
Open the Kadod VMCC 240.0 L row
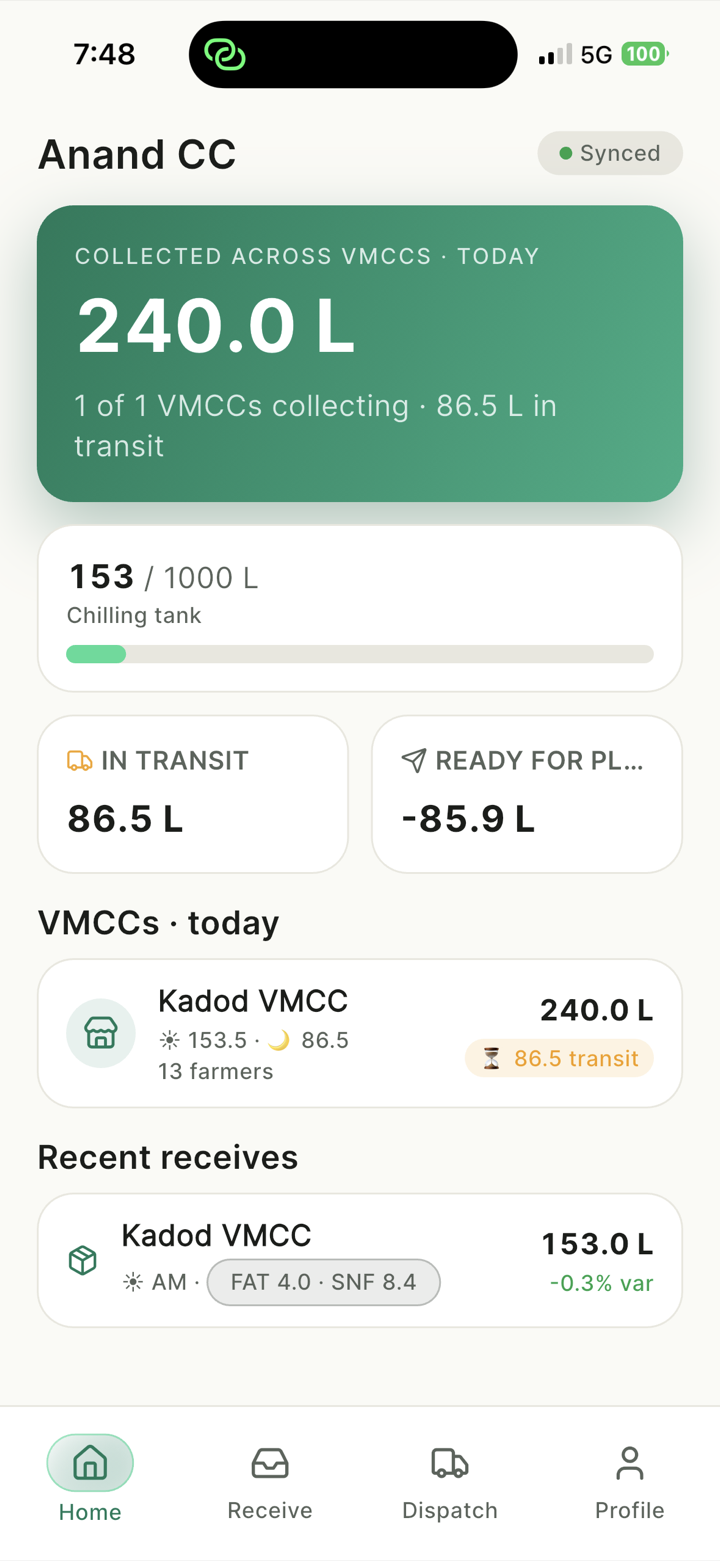(360, 1033)
